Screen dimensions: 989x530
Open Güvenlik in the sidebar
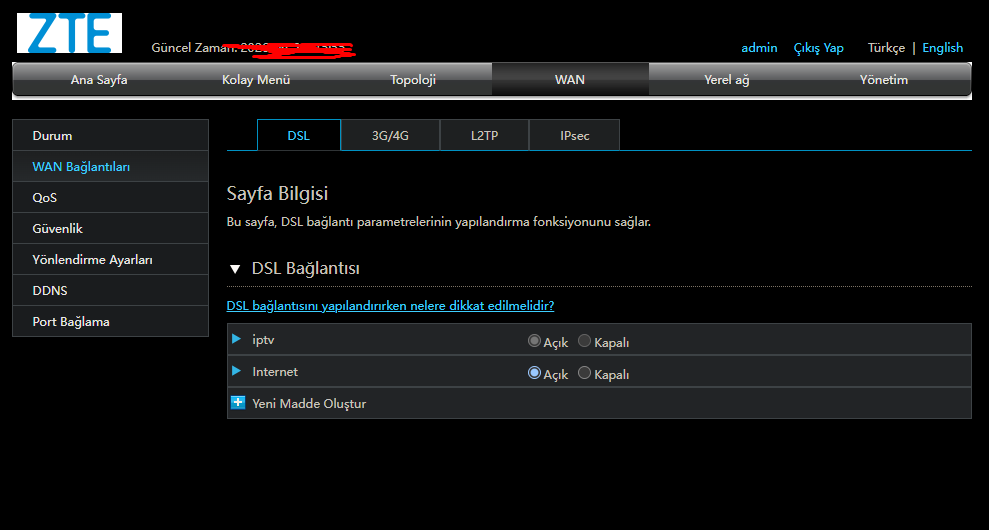[x=110, y=228]
